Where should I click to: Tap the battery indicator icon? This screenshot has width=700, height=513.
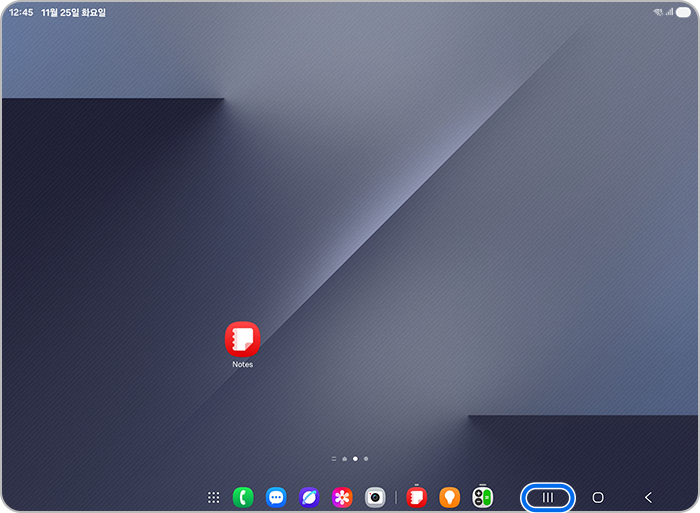point(682,12)
